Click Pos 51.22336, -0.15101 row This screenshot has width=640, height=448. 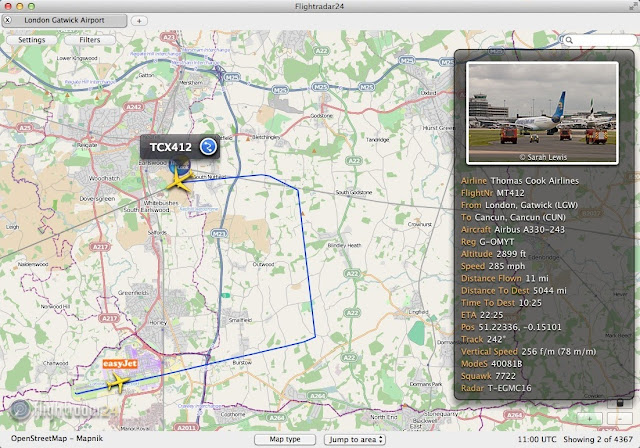coord(511,327)
